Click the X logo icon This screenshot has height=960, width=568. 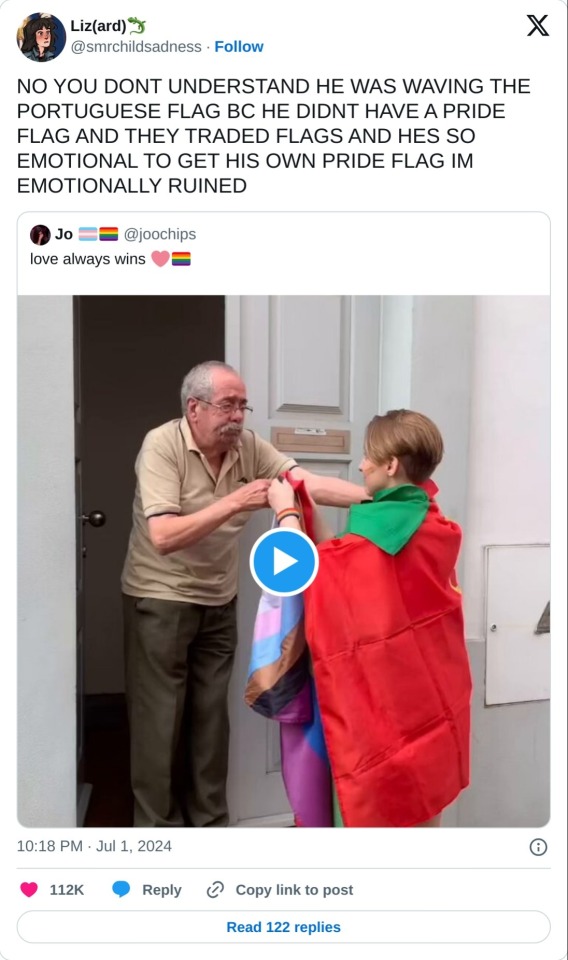[x=537, y=26]
